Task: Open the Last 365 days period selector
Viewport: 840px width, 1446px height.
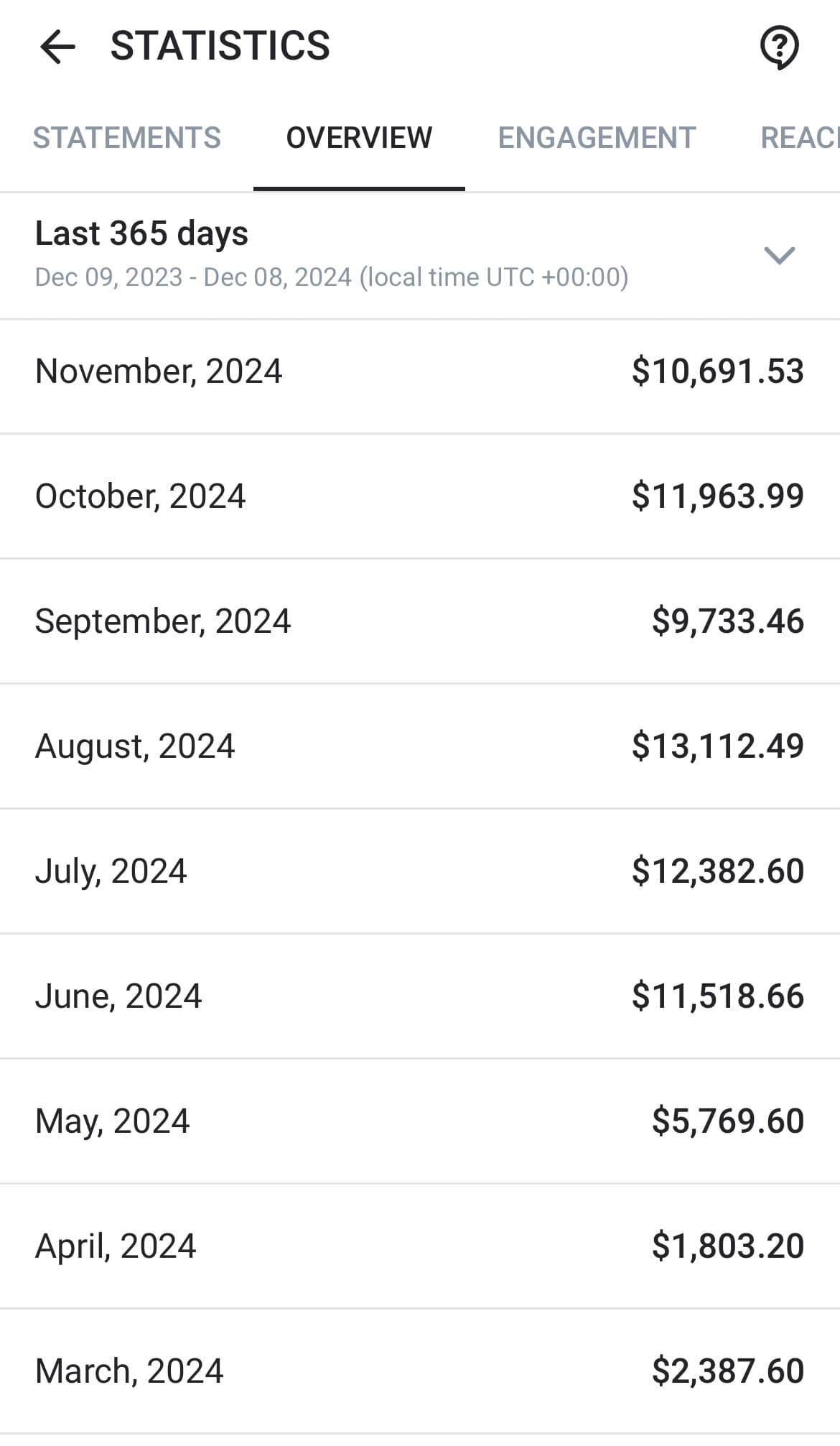Action: pos(141,233)
